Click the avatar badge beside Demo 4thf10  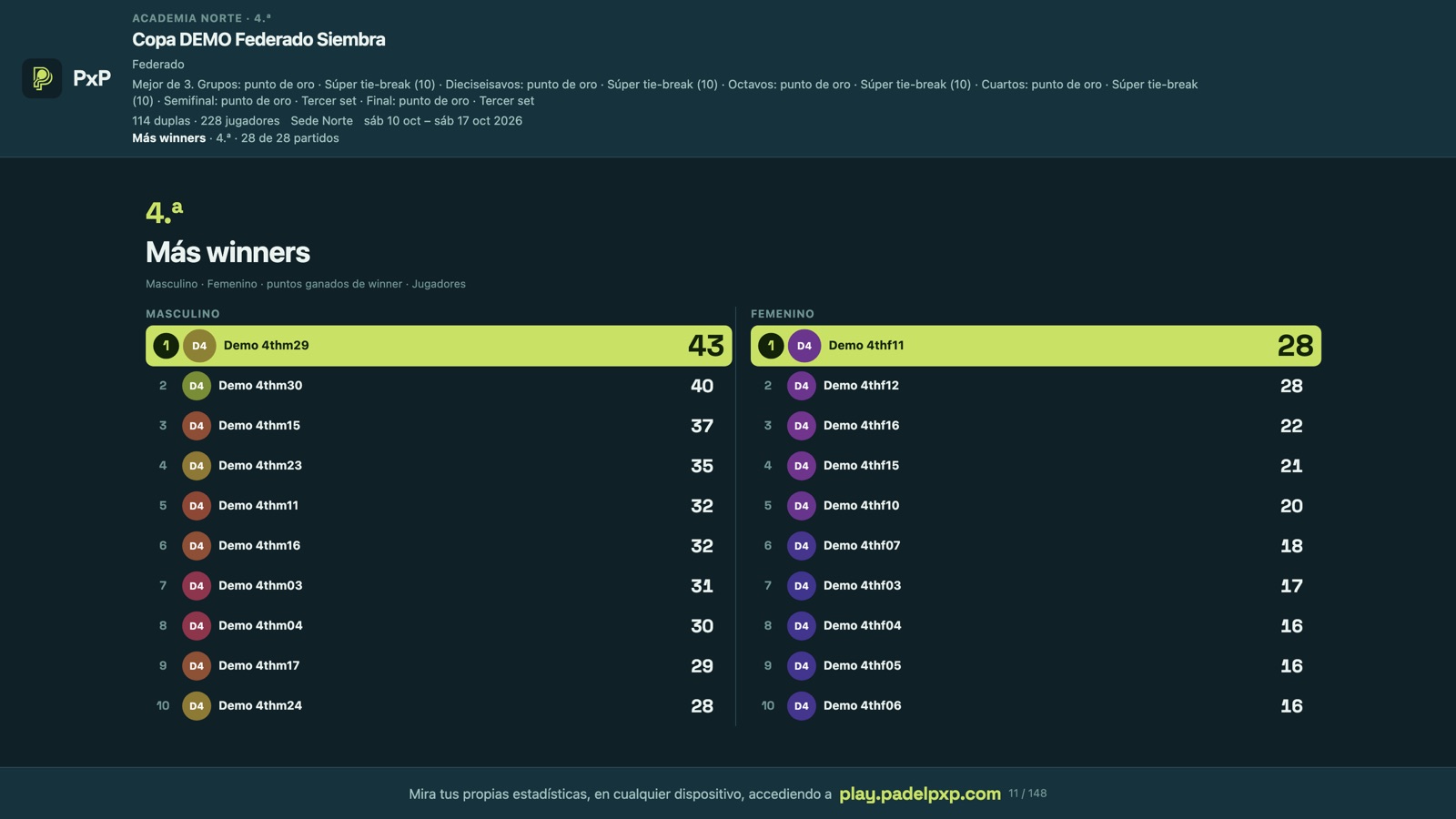[802, 506]
